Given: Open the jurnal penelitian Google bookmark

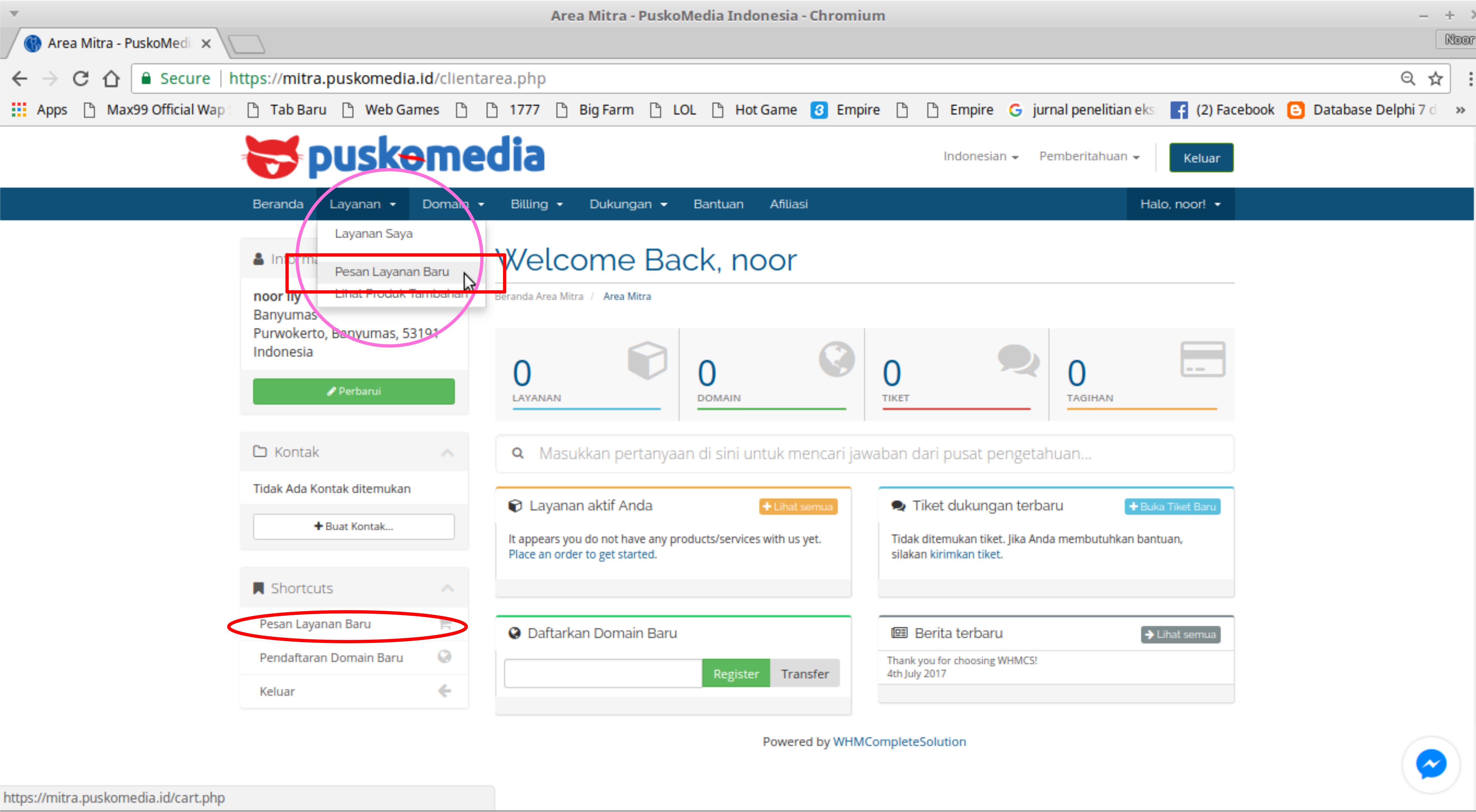Looking at the screenshot, I should click(x=1082, y=109).
